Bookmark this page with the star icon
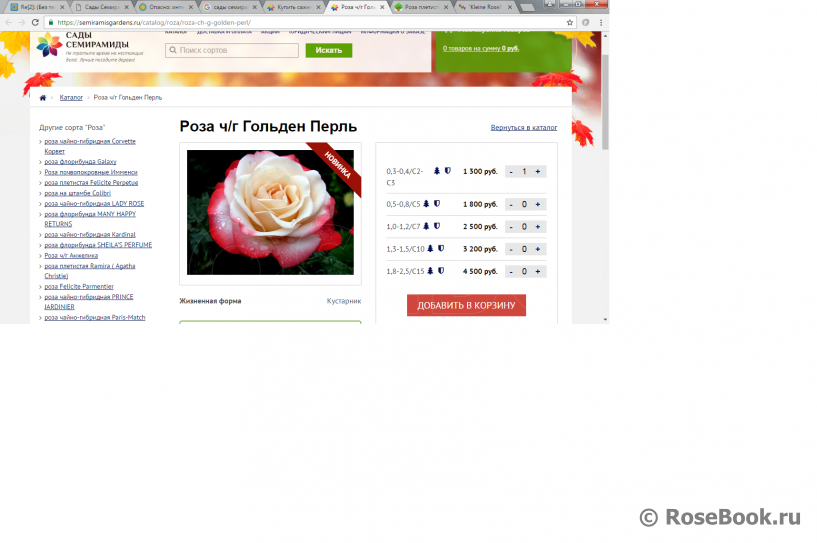Image resolution: width=817 pixels, height=543 pixels. coord(570,22)
